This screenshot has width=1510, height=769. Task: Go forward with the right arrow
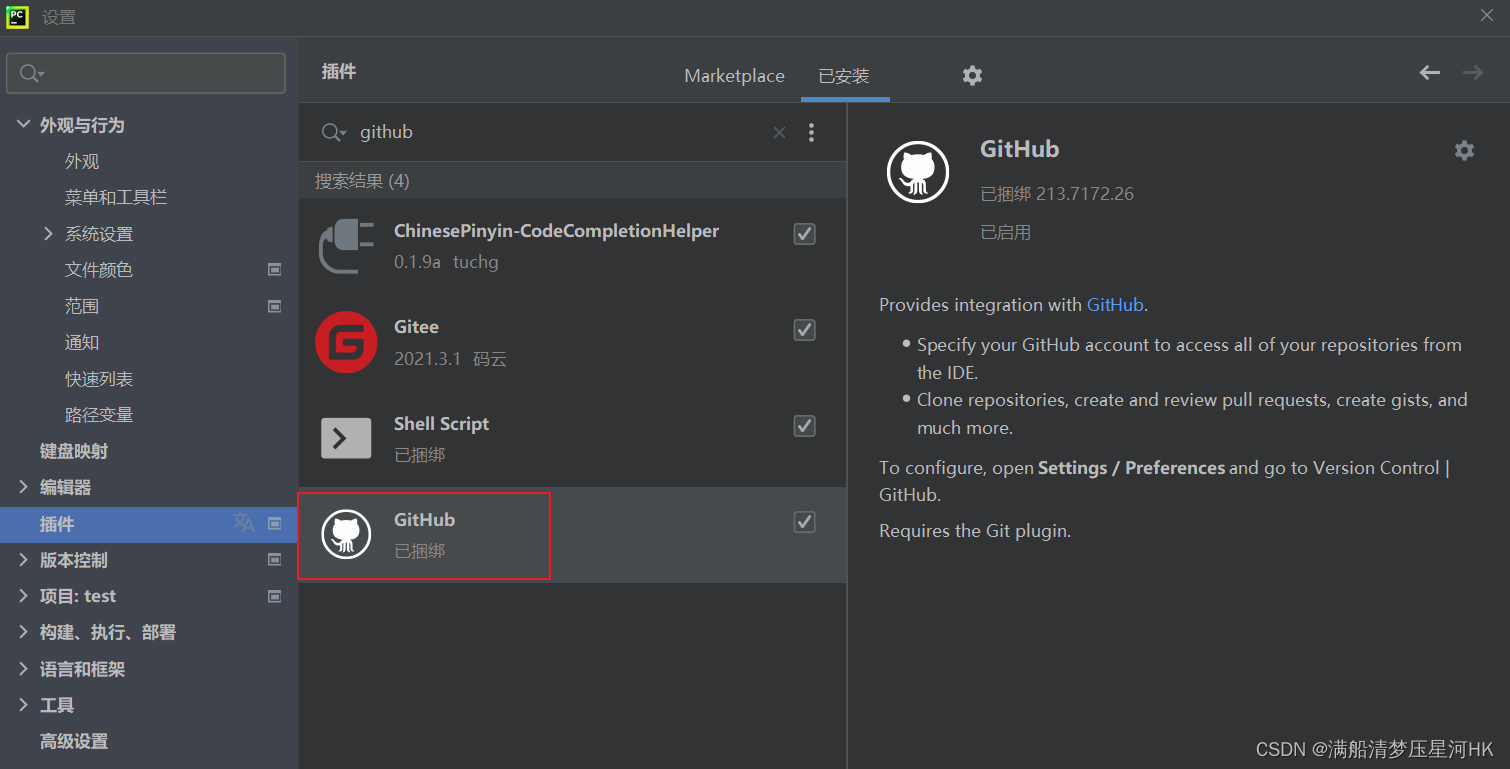(x=1473, y=72)
